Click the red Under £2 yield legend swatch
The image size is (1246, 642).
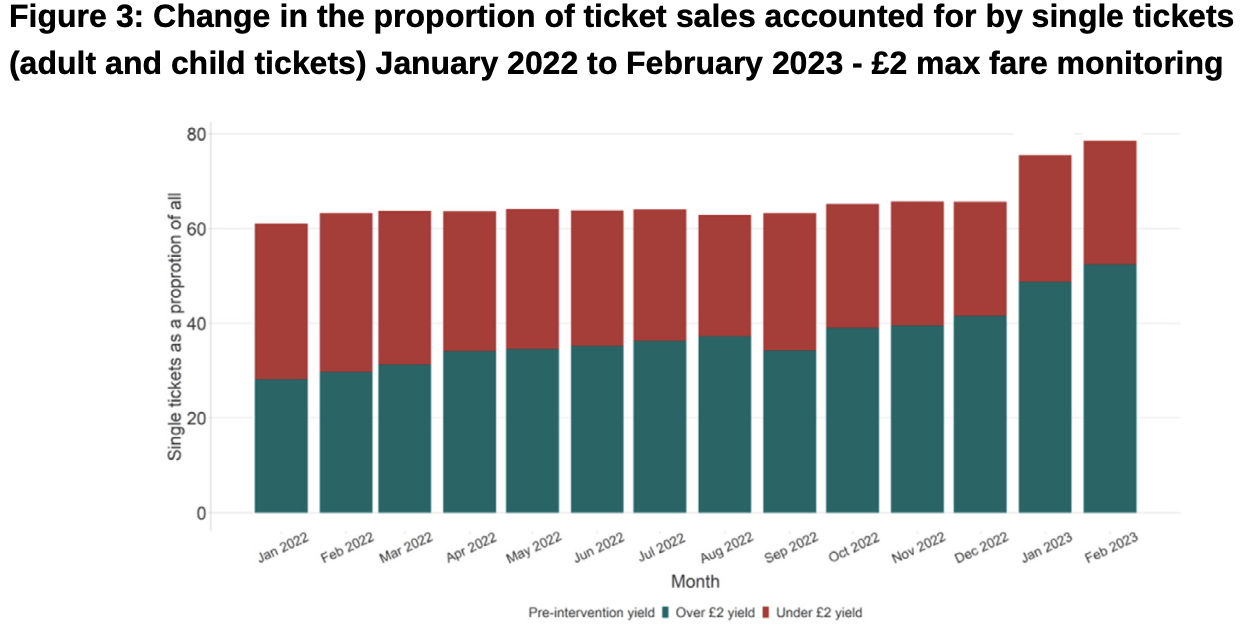point(768,612)
